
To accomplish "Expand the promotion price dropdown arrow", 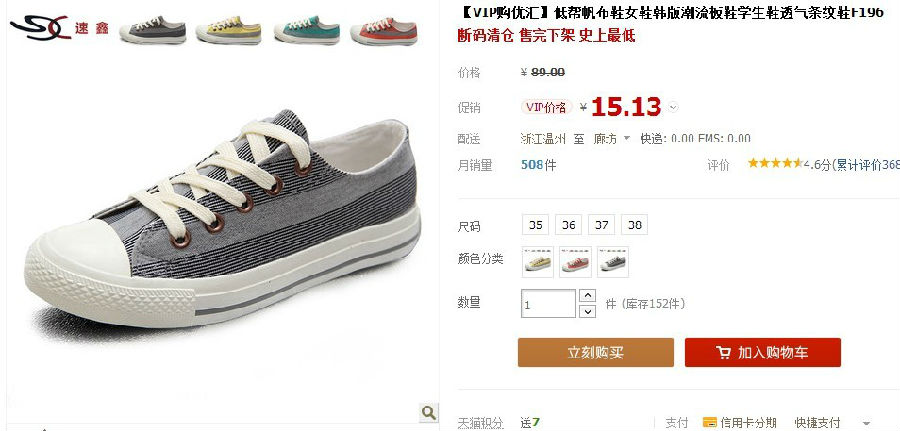I will (673, 107).
